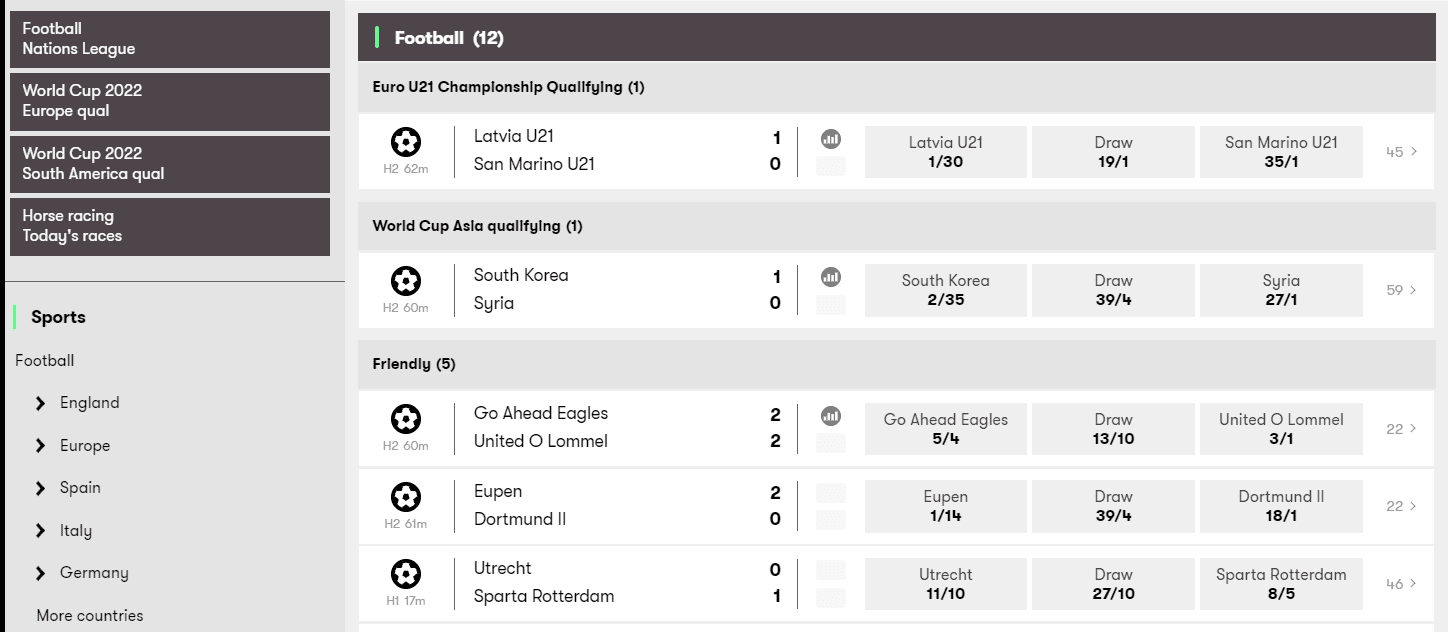Click football icon beside South Korea match
Screen dimensions: 1448x632
click(x=406, y=280)
